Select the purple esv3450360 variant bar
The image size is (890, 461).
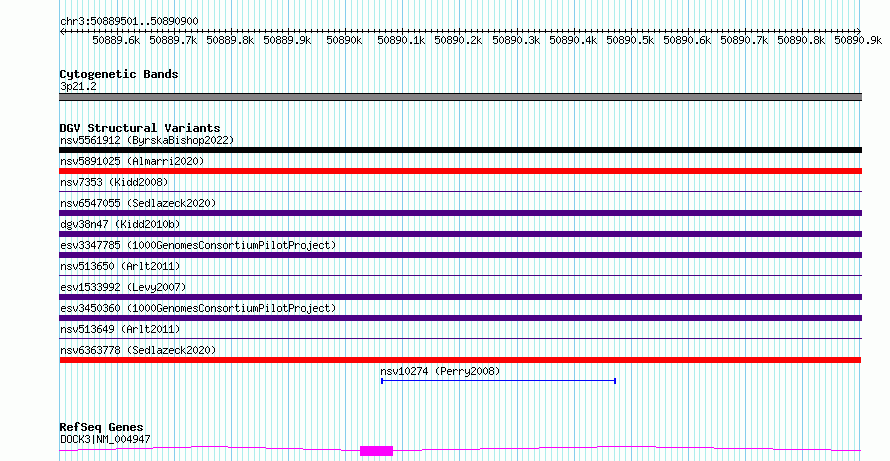coord(460,318)
